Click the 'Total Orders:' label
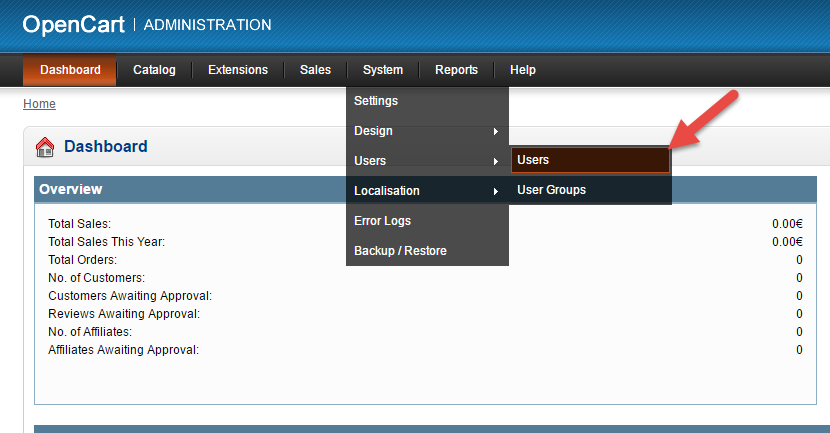This screenshot has width=830, height=433. click(x=83, y=260)
